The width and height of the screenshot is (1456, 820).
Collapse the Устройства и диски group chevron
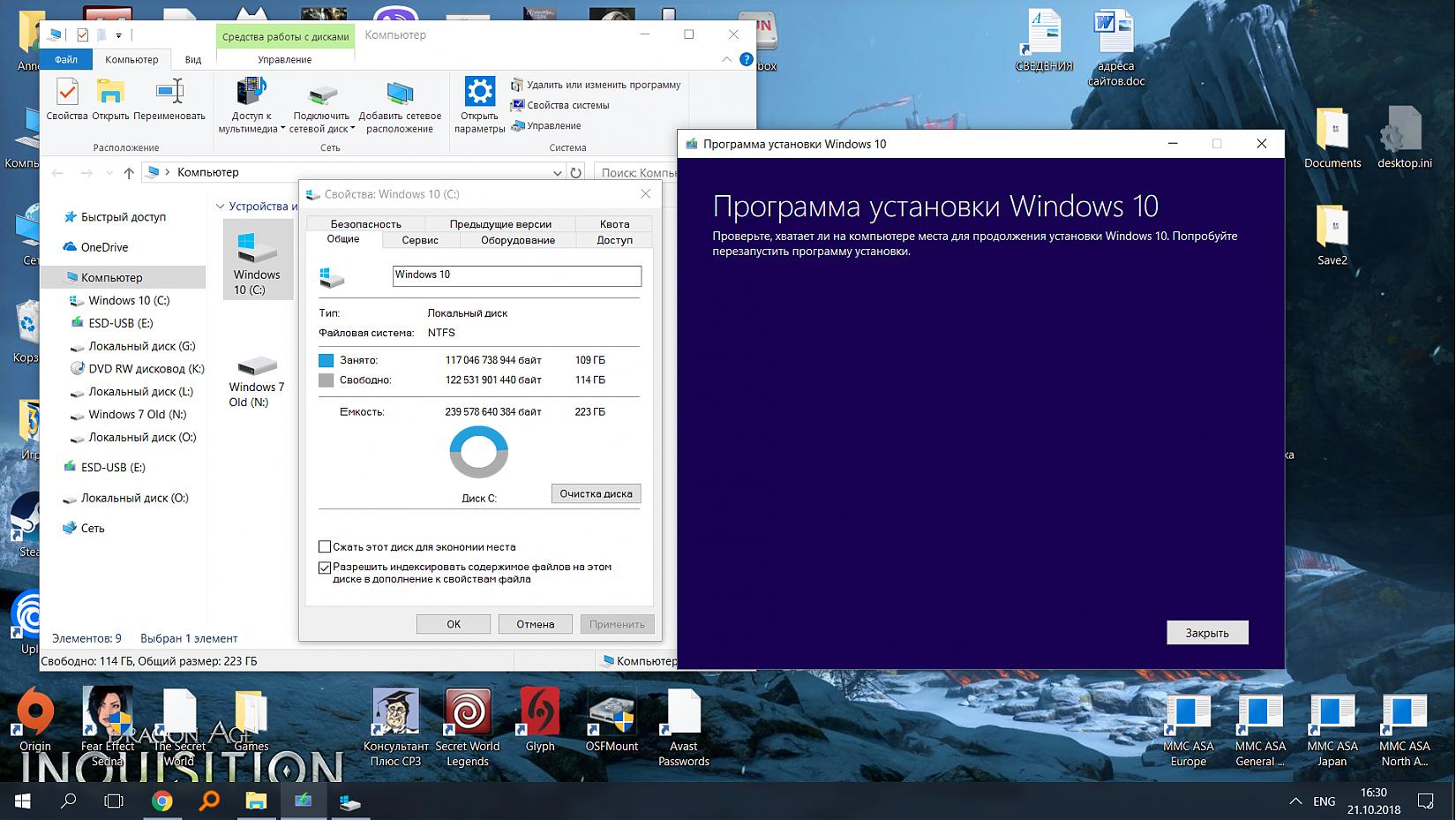(221, 207)
